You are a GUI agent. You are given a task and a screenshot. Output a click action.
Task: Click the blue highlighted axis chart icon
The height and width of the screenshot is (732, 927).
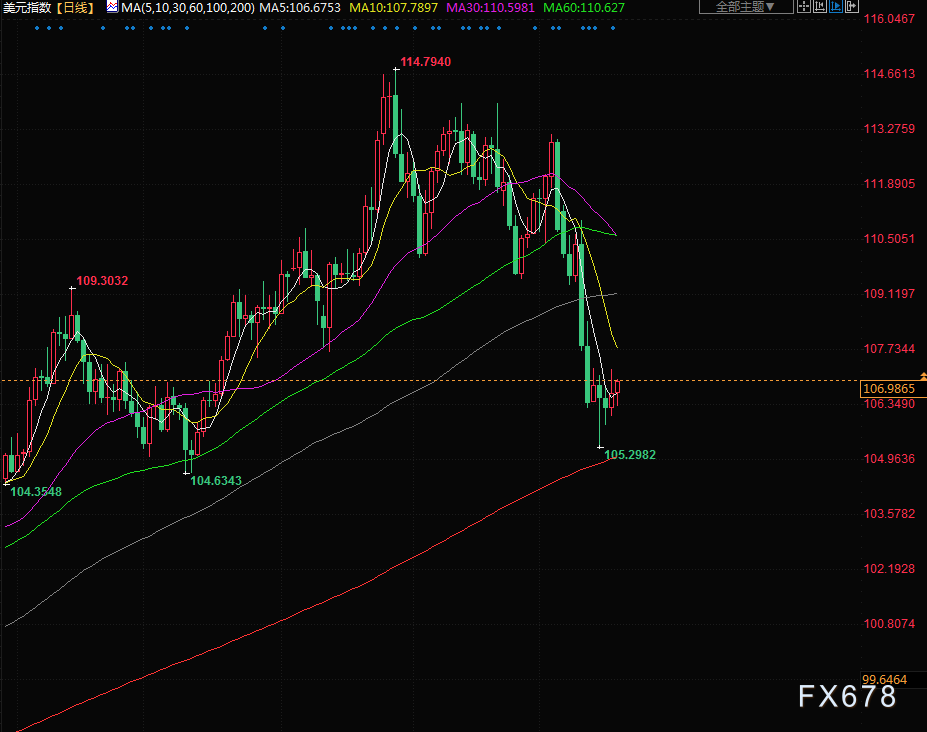pos(835,6)
